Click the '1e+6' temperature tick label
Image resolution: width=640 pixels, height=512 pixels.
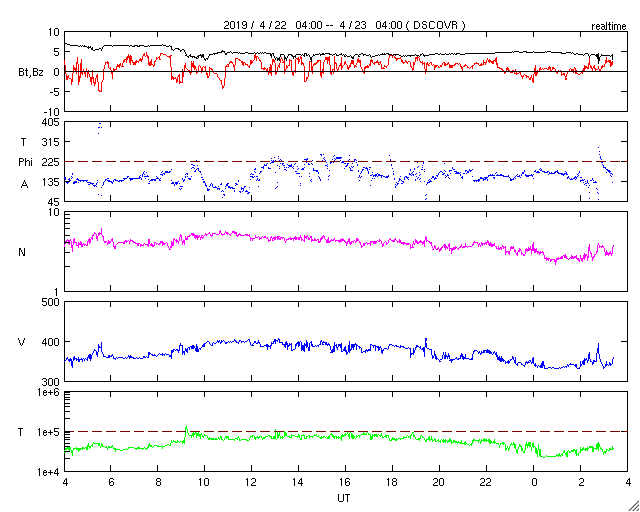[49, 392]
